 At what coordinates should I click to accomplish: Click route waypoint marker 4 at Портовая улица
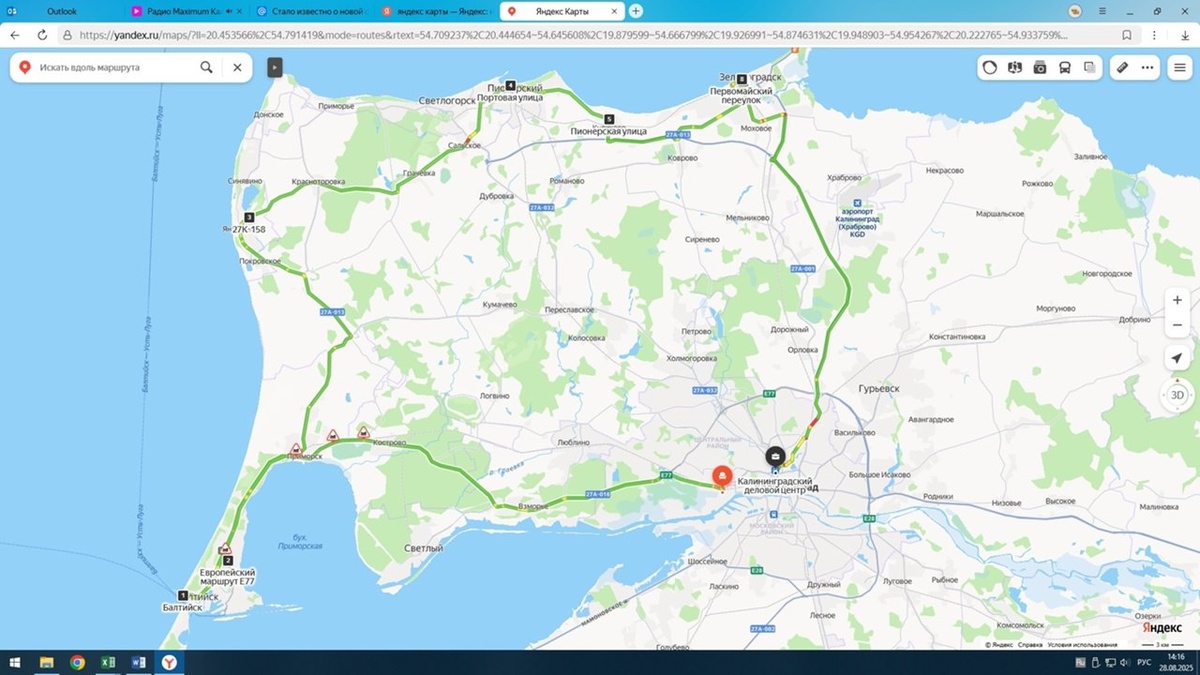[510, 85]
